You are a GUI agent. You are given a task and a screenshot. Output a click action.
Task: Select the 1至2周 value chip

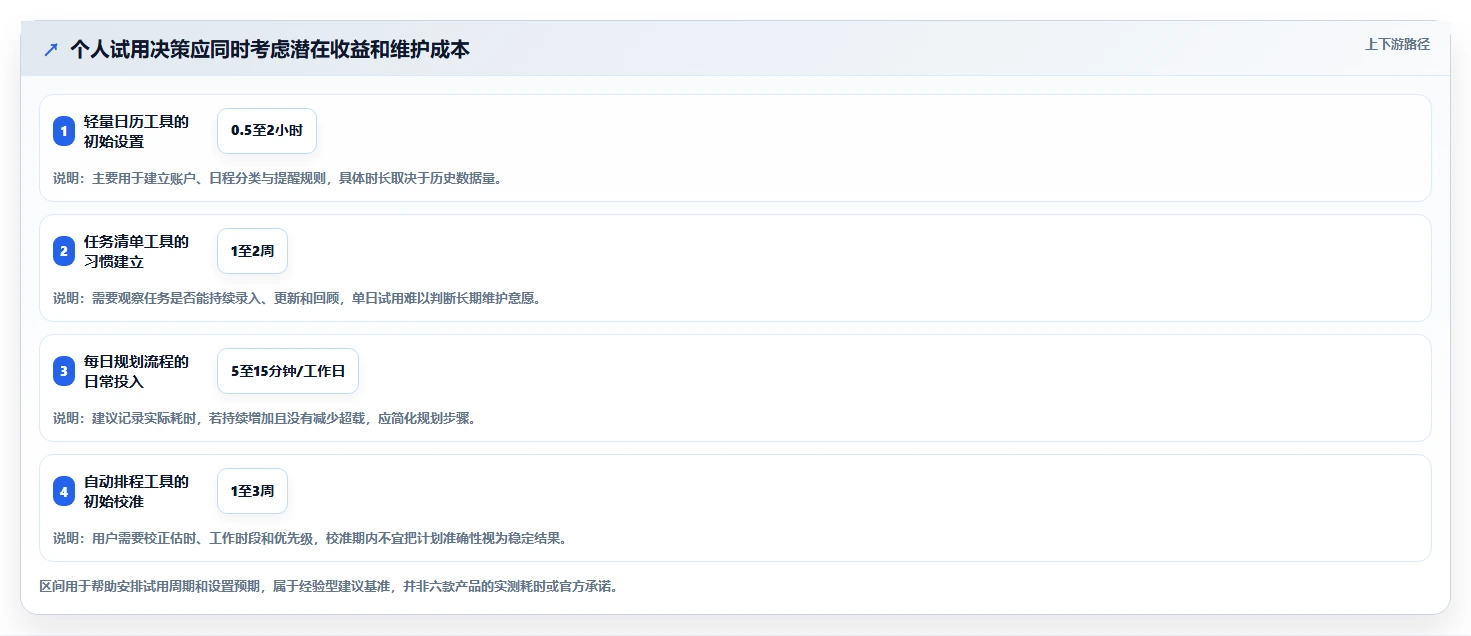click(252, 251)
